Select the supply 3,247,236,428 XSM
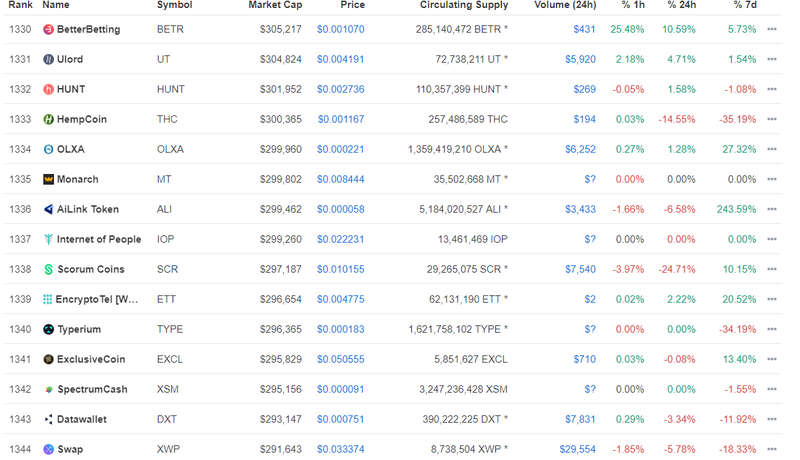Screen dimensions: 800x460 tap(463, 390)
